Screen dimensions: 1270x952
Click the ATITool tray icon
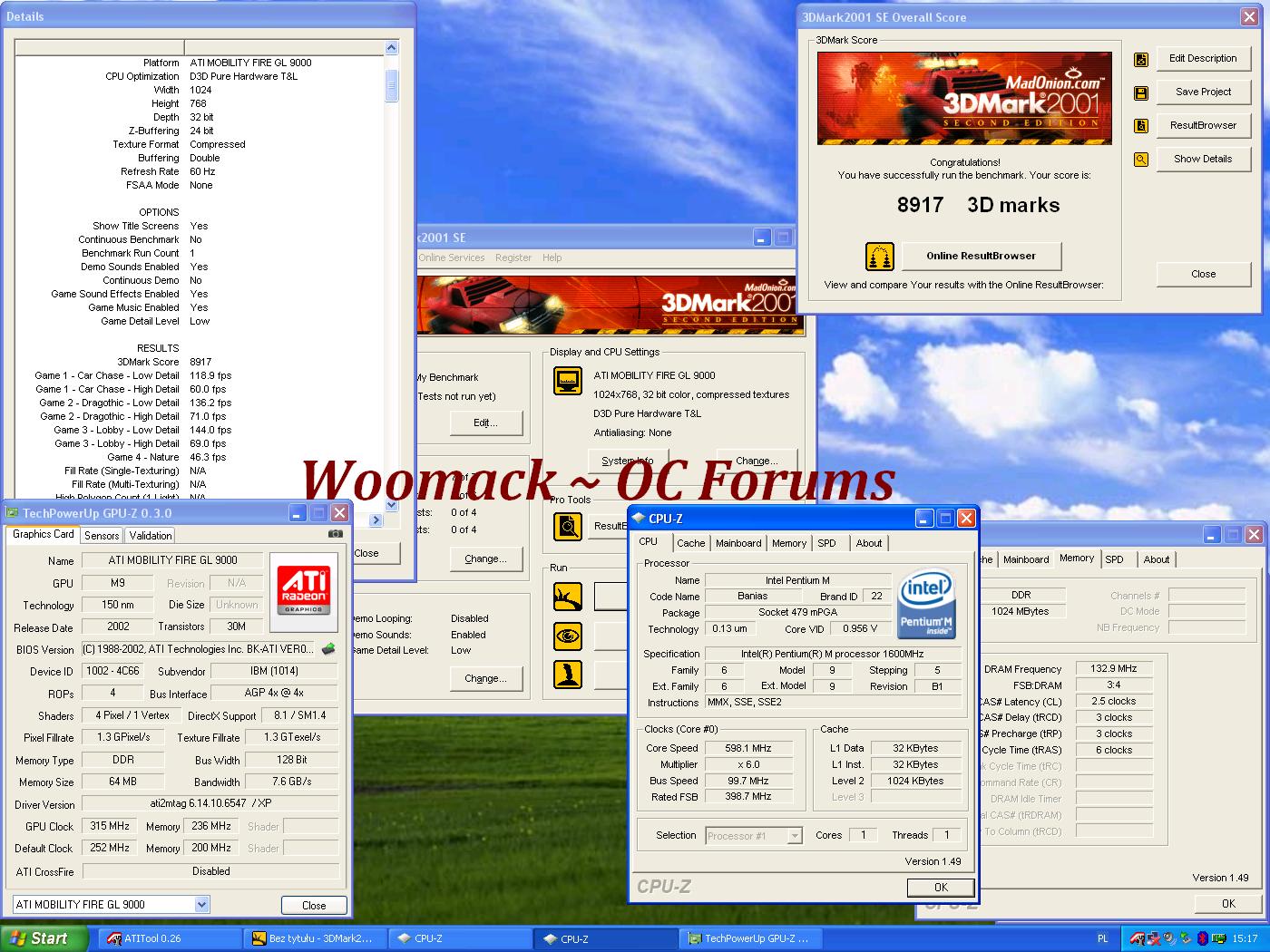pos(1137,938)
